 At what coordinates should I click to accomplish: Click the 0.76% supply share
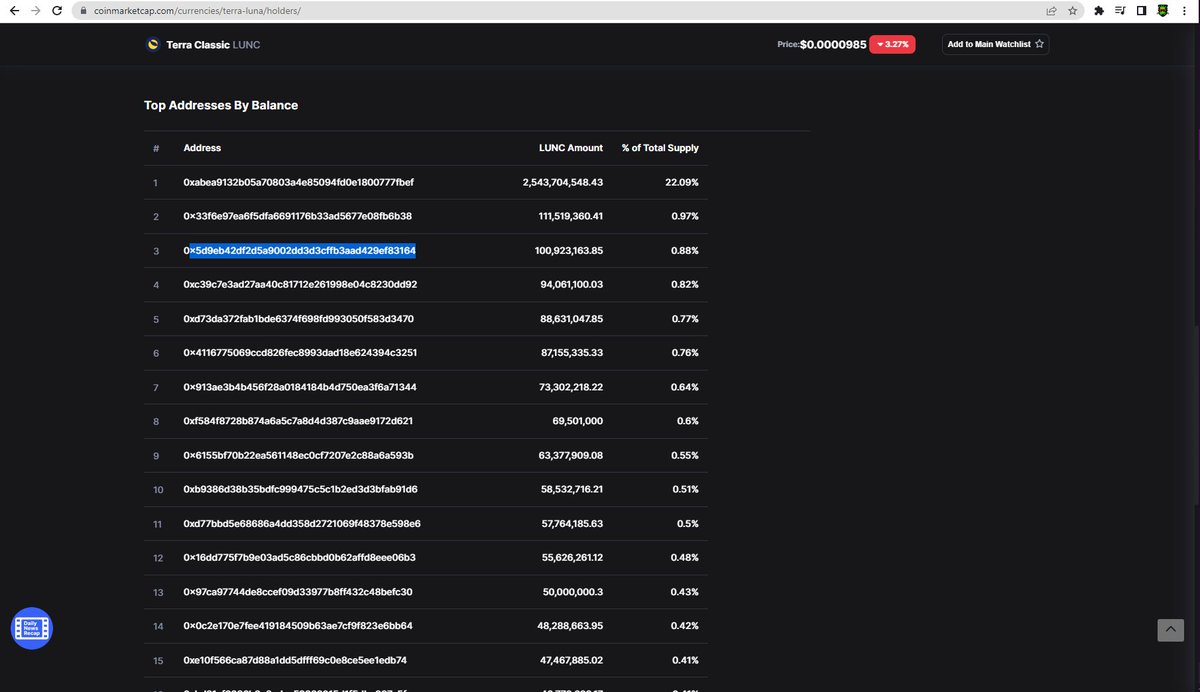coord(685,353)
